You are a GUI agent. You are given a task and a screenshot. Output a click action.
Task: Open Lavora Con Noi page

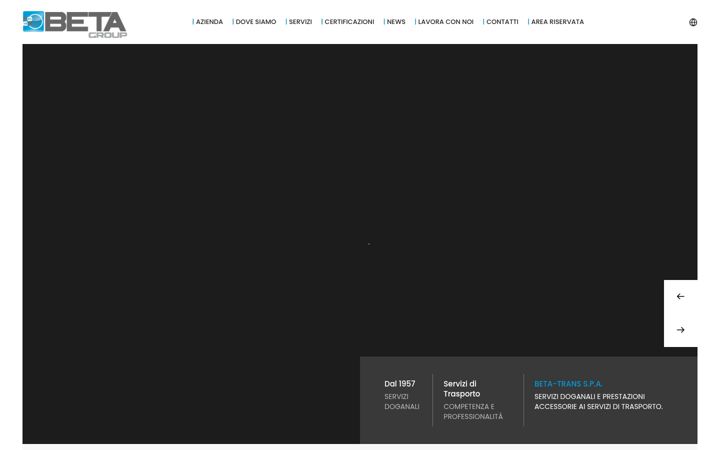(444, 22)
